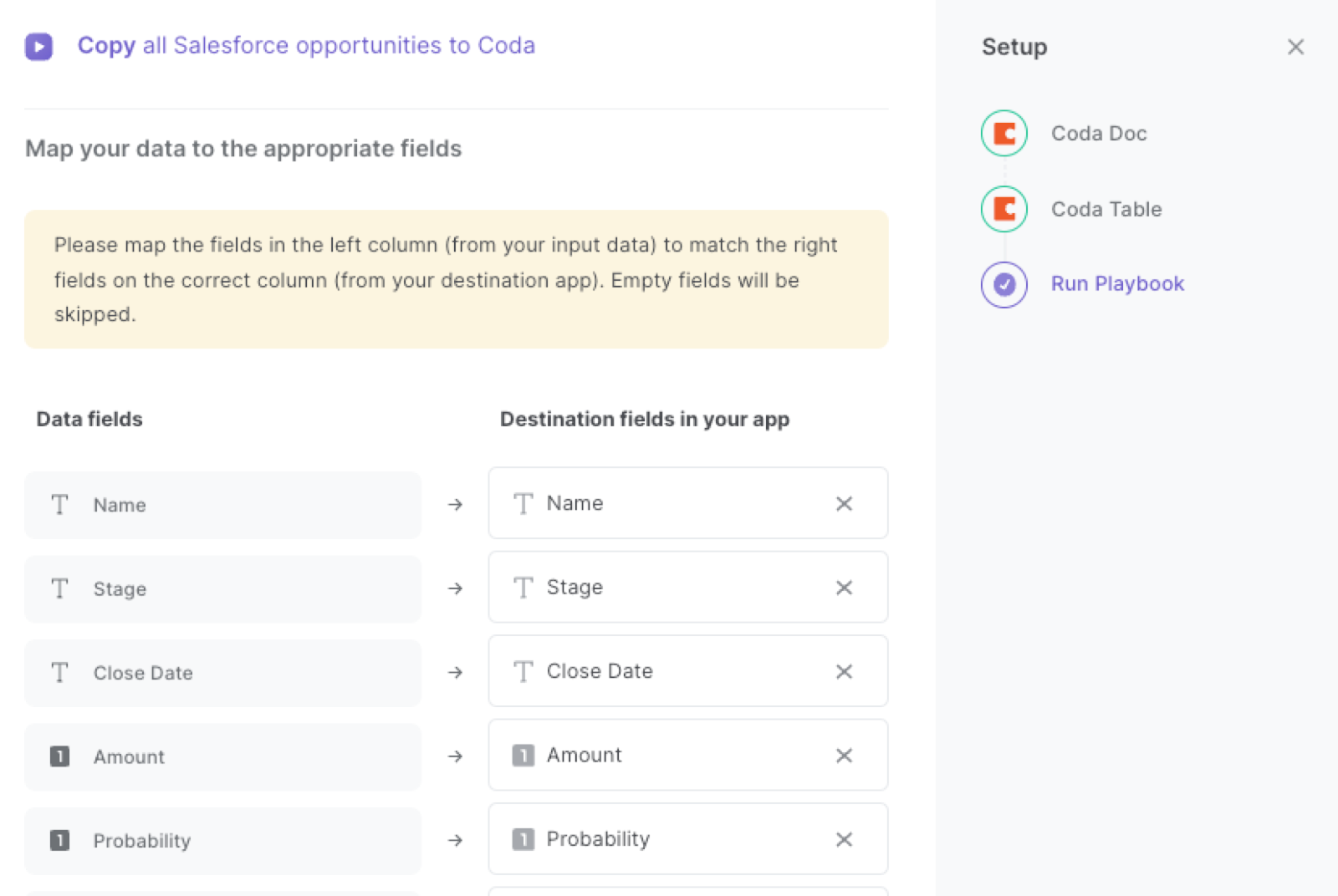Click number type icon in Amount destination field
Screen dimensions: 1338x896
[523, 756]
